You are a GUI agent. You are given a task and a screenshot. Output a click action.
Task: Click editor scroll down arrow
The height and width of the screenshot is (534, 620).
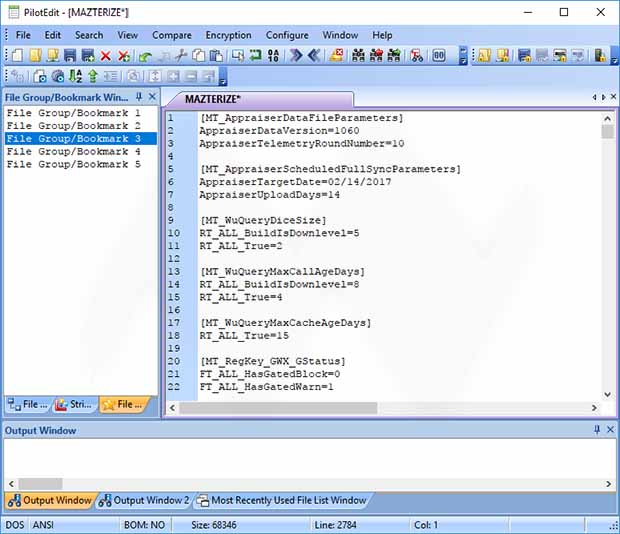pyautogui.click(x=608, y=394)
